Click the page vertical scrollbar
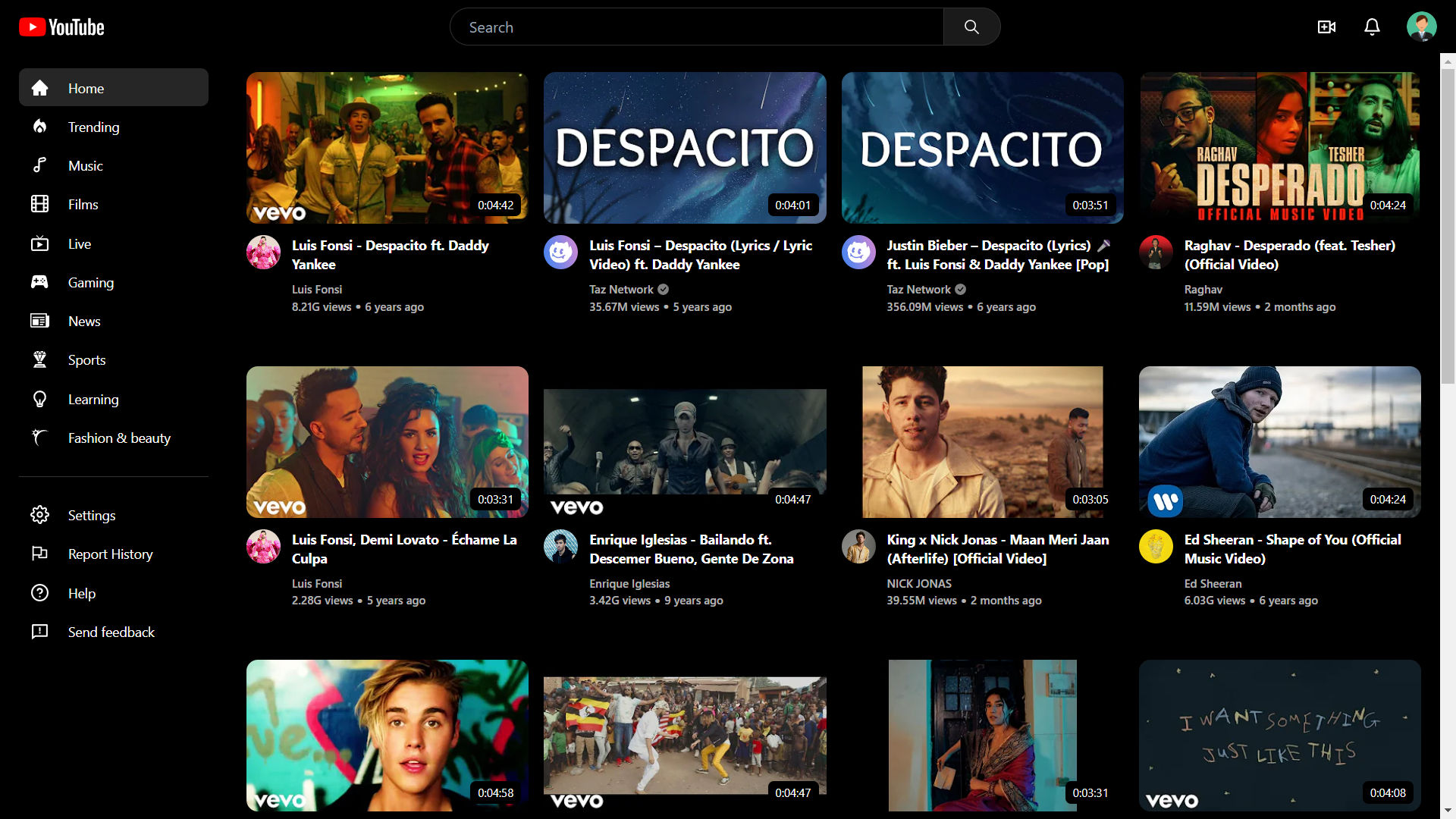This screenshot has height=819, width=1456. pyautogui.click(x=1448, y=227)
